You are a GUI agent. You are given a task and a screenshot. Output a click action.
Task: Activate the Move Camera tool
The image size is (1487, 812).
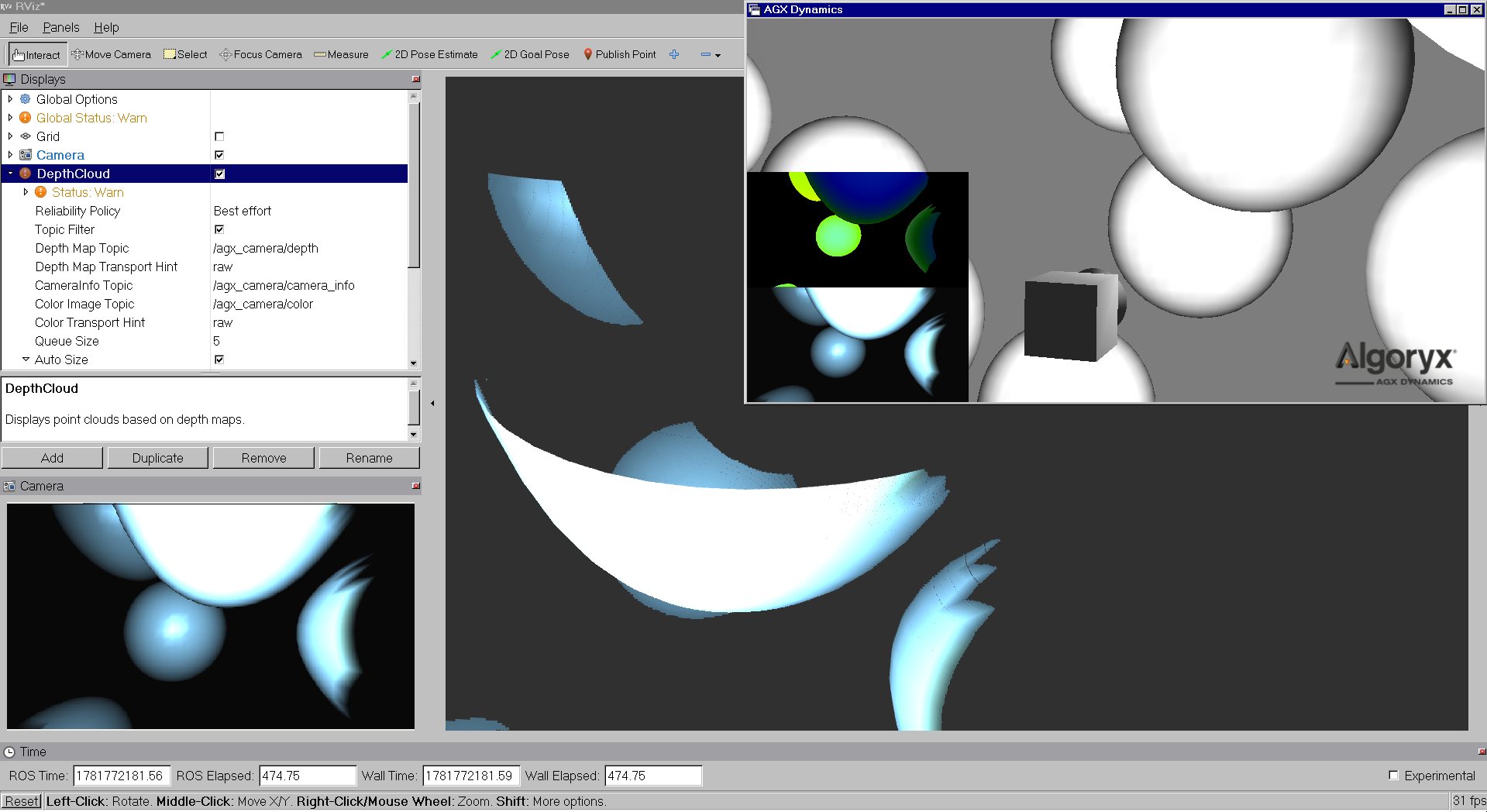tap(111, 55)
